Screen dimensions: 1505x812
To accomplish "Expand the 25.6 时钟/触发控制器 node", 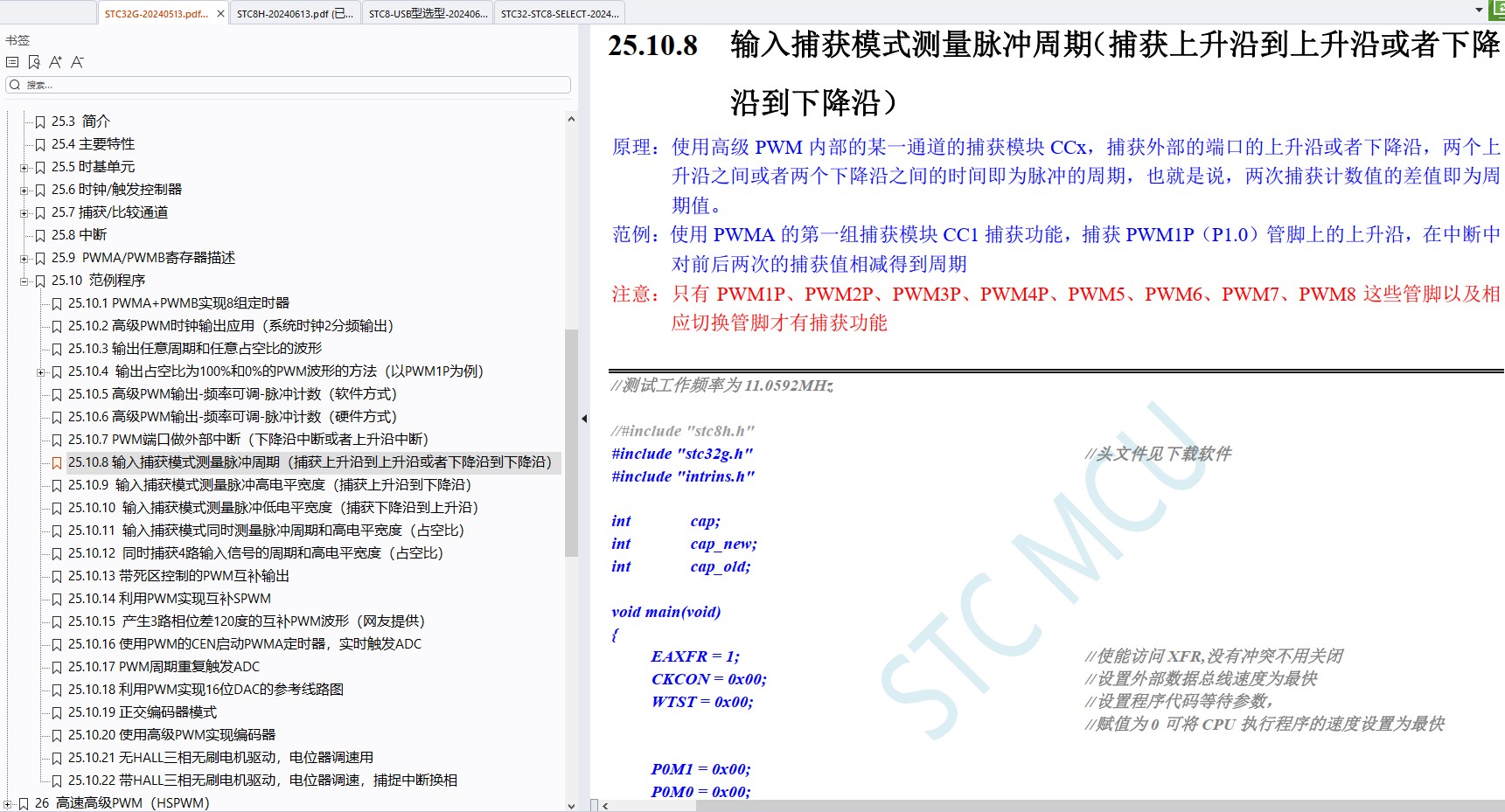I will [x=24, y=190].
